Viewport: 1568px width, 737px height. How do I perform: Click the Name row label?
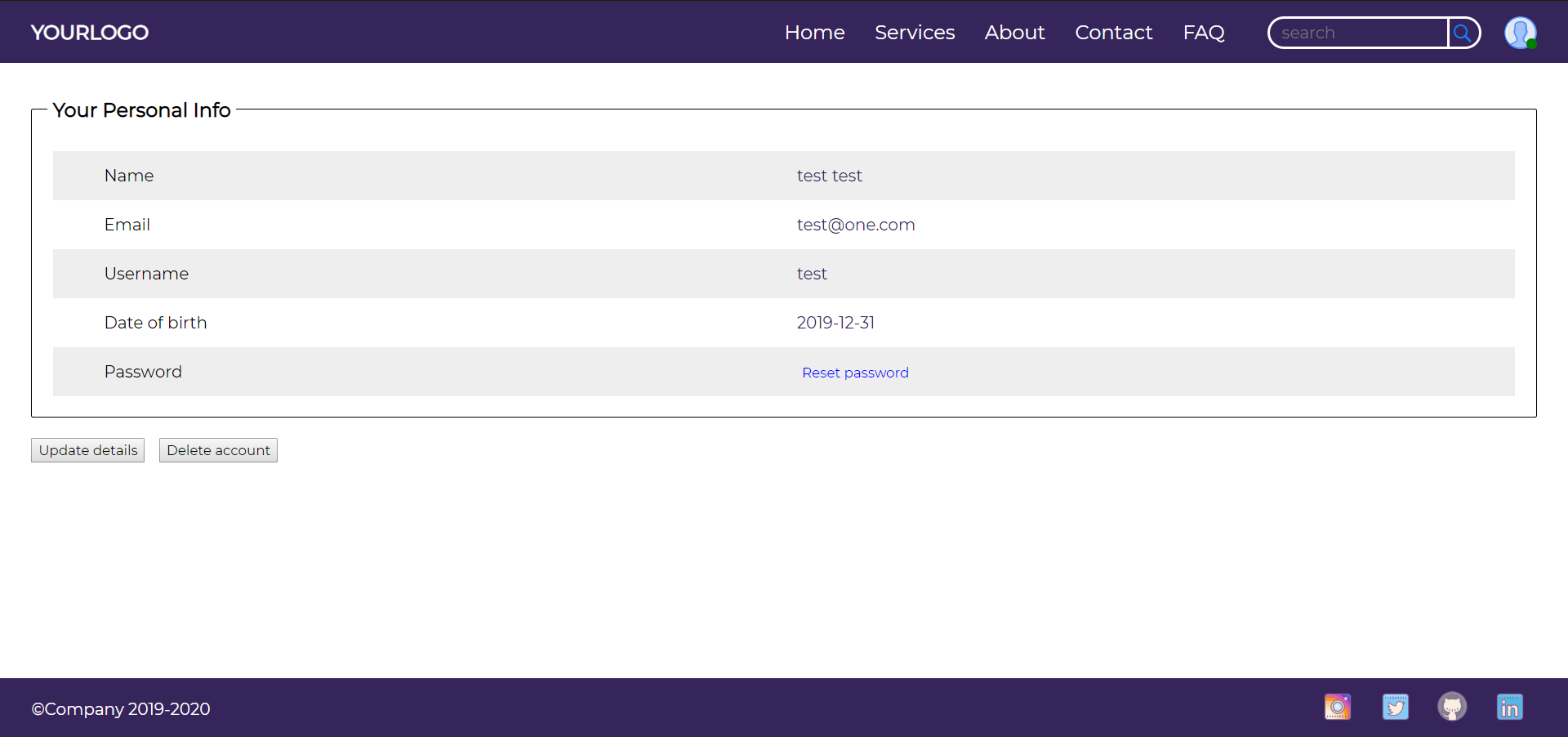[x=129, y=176]
